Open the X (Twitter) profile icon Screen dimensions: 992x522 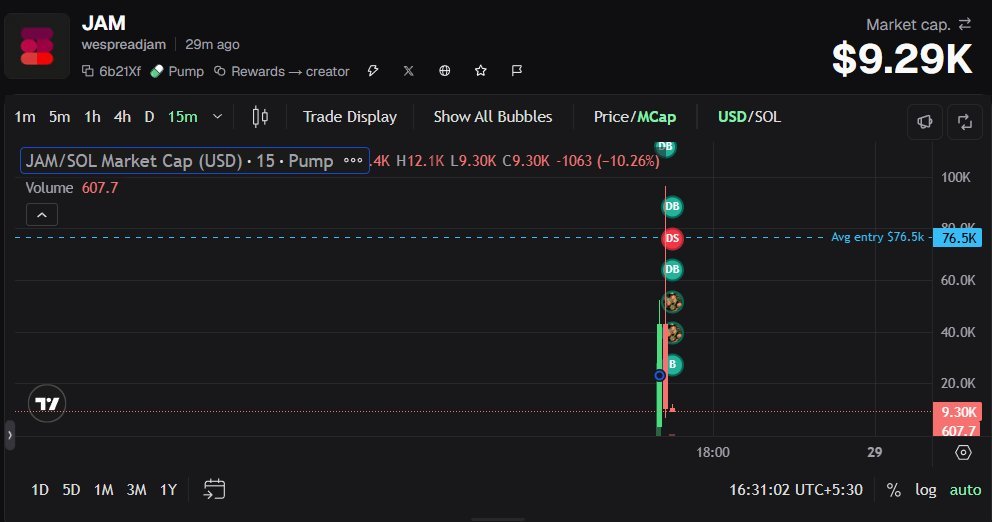(409, 71)
